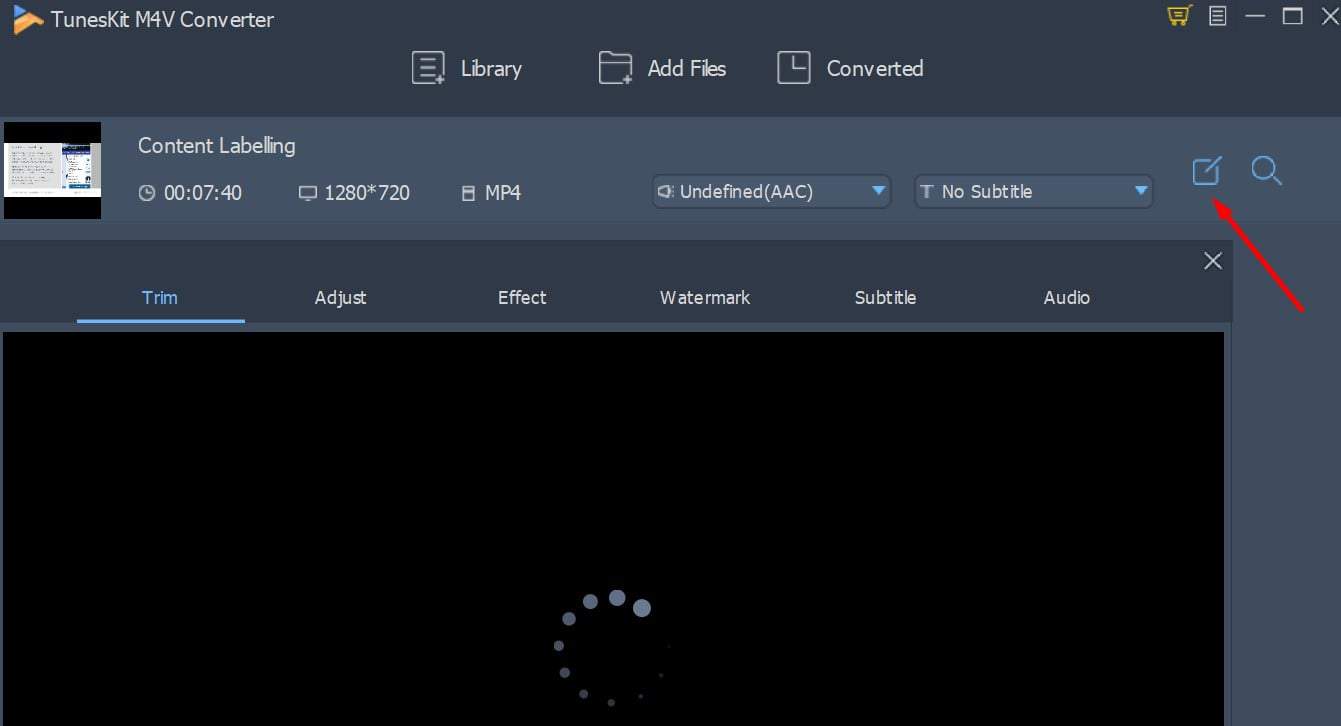Close the edit panel with X
Viewport: 1341px width, 726px height.
coord(1213,261)
